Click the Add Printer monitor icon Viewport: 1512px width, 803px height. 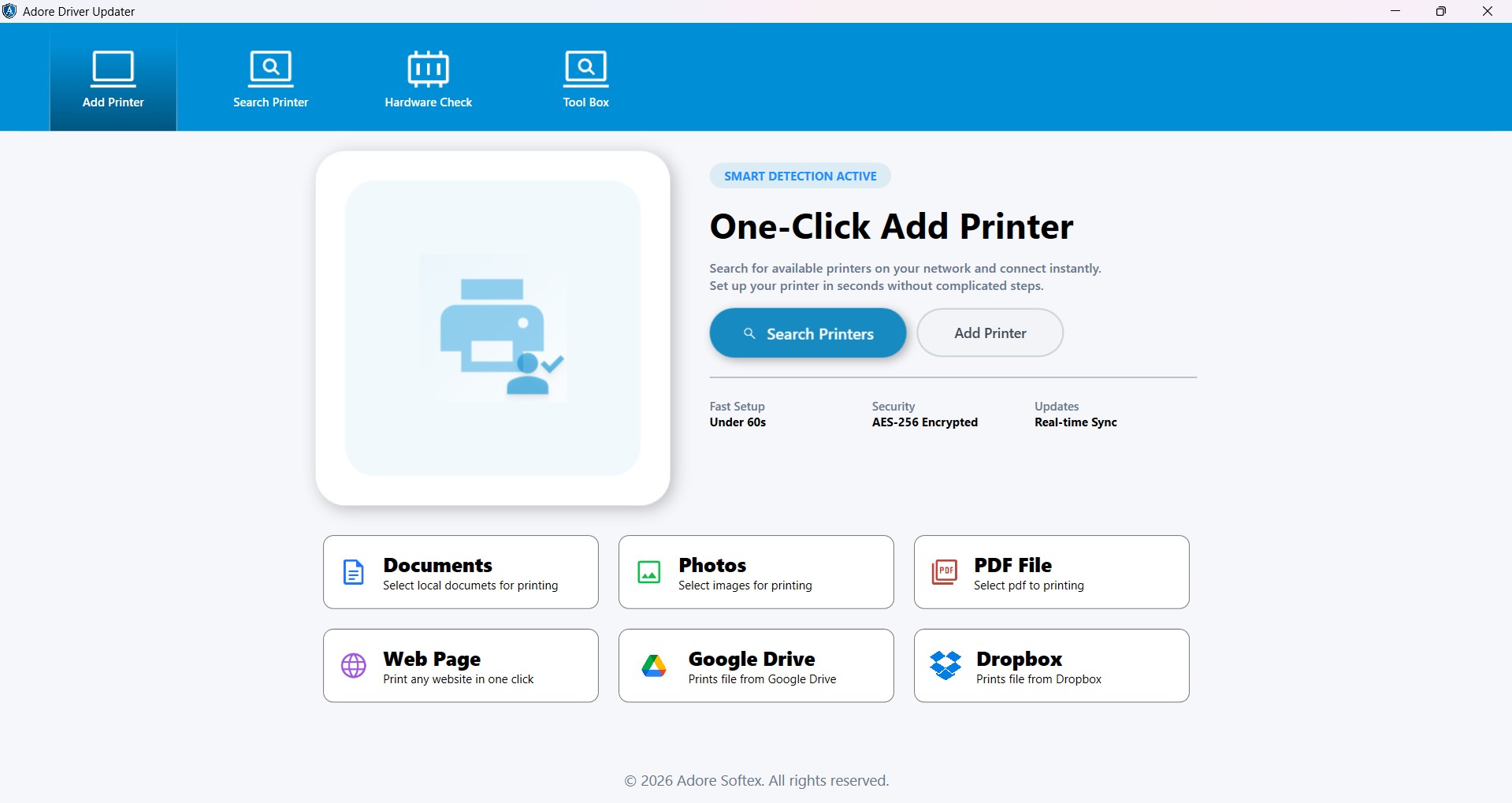point(113,69)
